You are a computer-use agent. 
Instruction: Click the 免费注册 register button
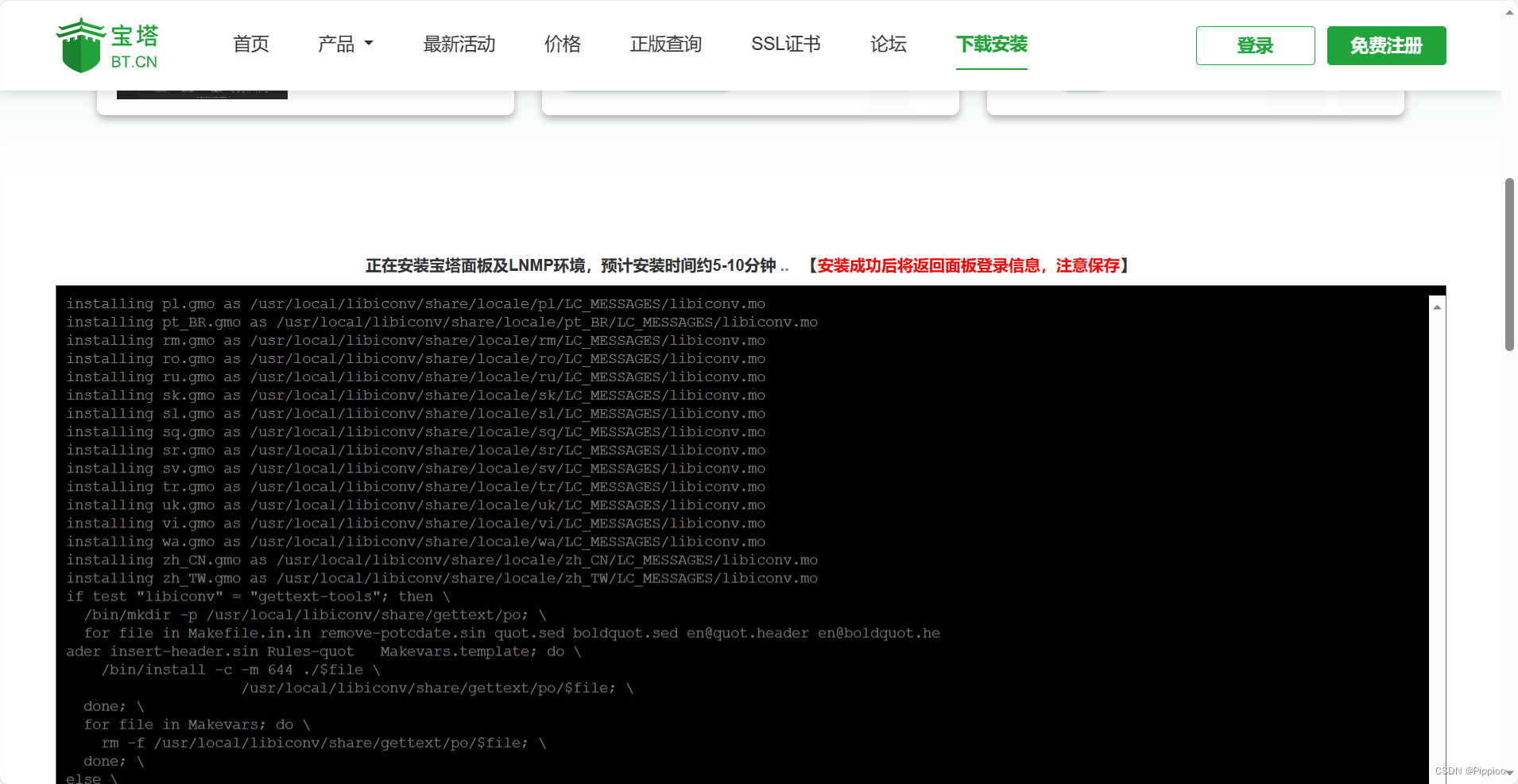[1387, 46]
